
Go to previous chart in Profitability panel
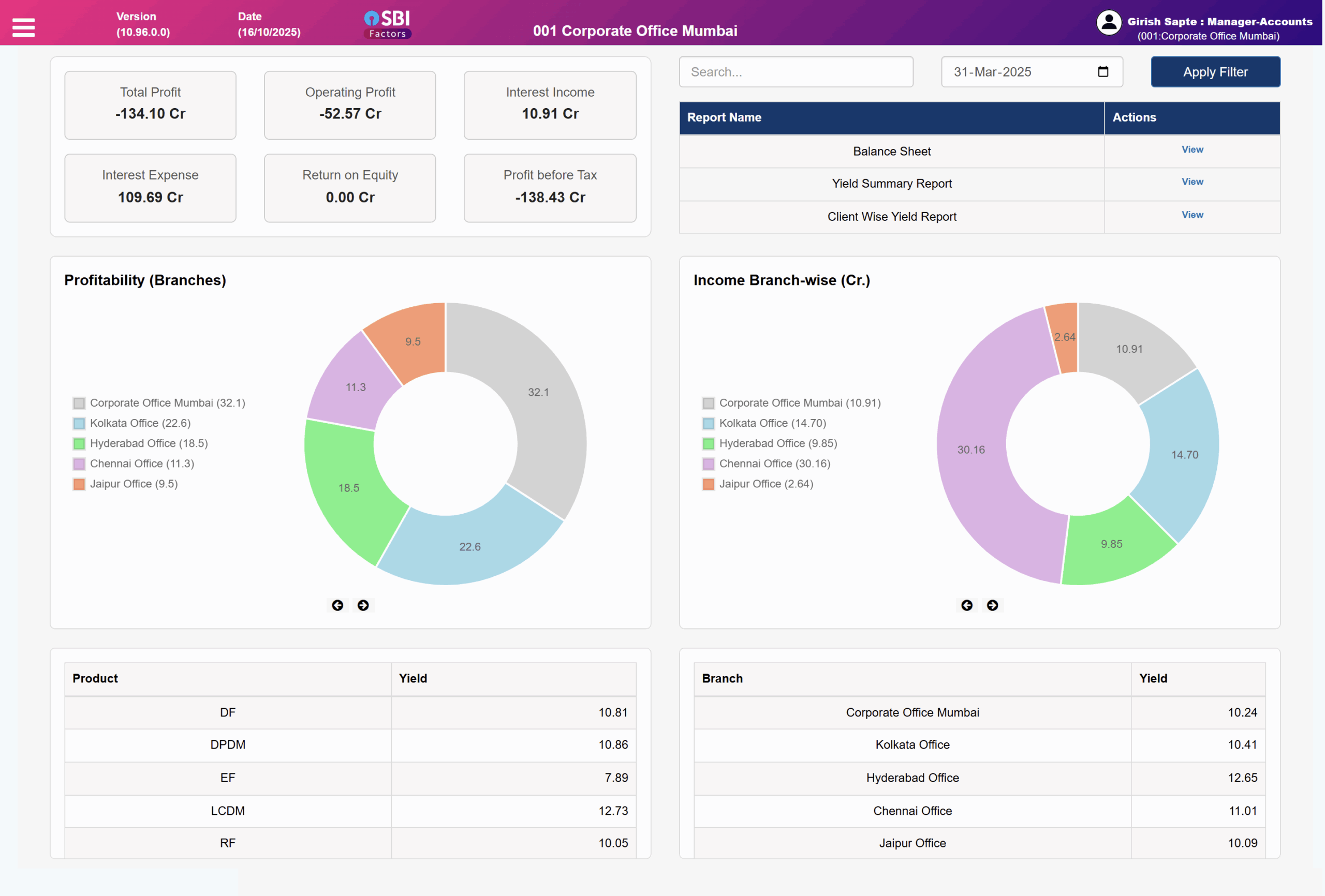tap(337, 605)
